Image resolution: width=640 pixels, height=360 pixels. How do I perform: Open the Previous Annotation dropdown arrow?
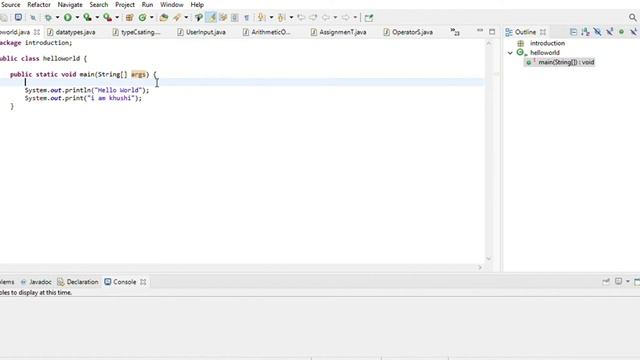291,18
